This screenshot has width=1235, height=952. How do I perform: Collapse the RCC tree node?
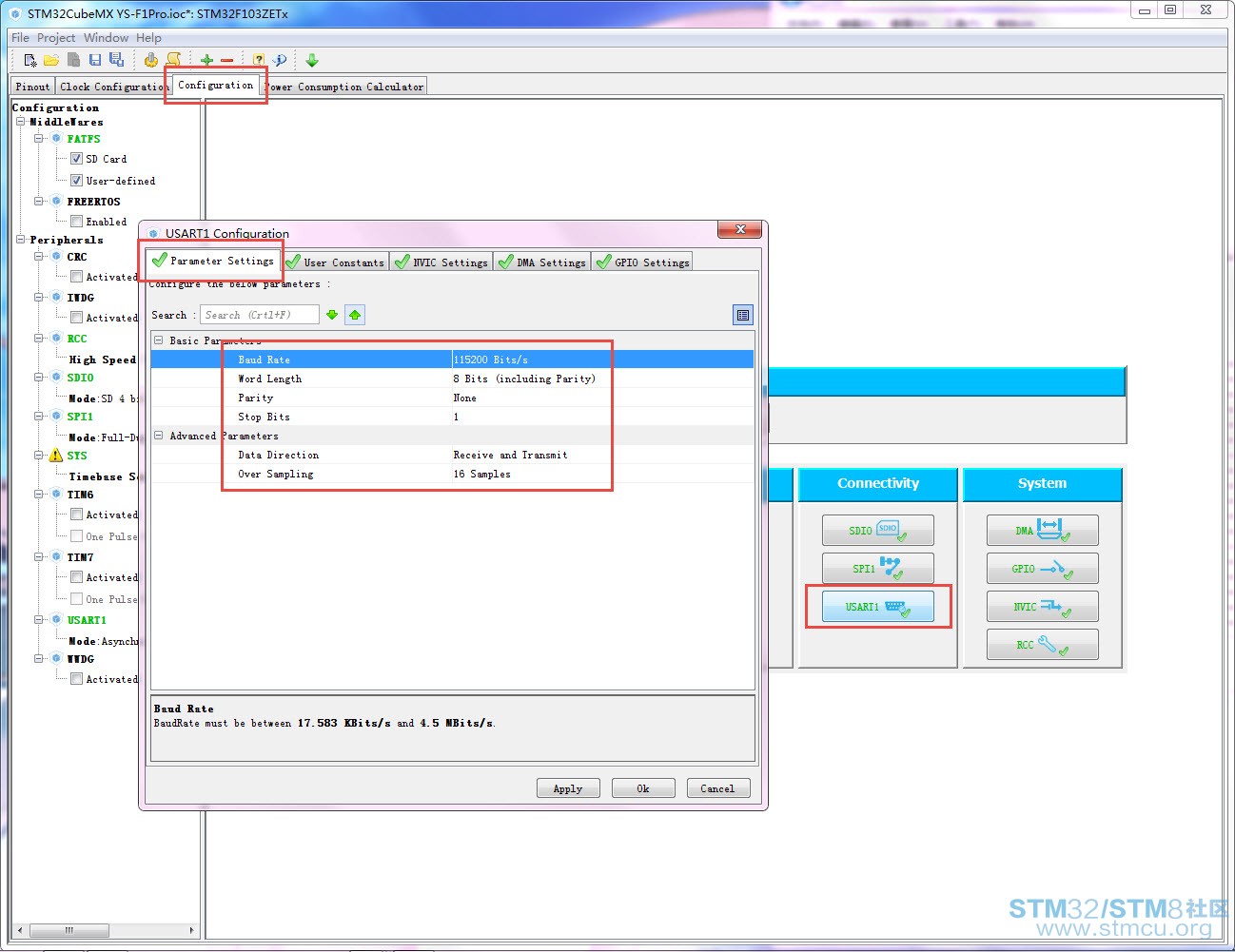tap(39, 339)
